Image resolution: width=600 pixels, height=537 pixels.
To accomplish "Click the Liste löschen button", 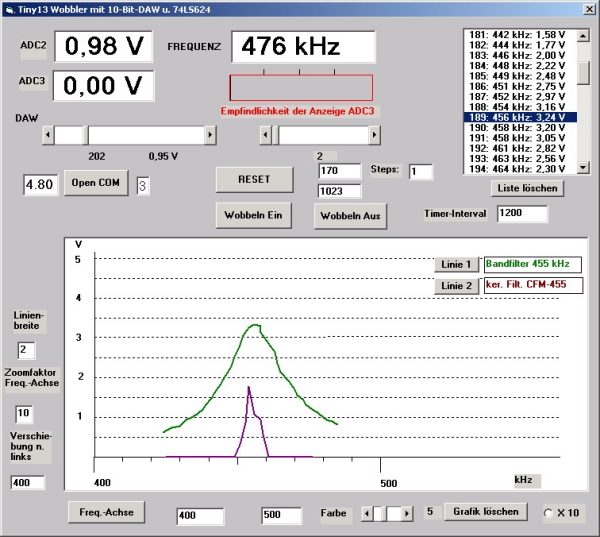I will (529, 187).
